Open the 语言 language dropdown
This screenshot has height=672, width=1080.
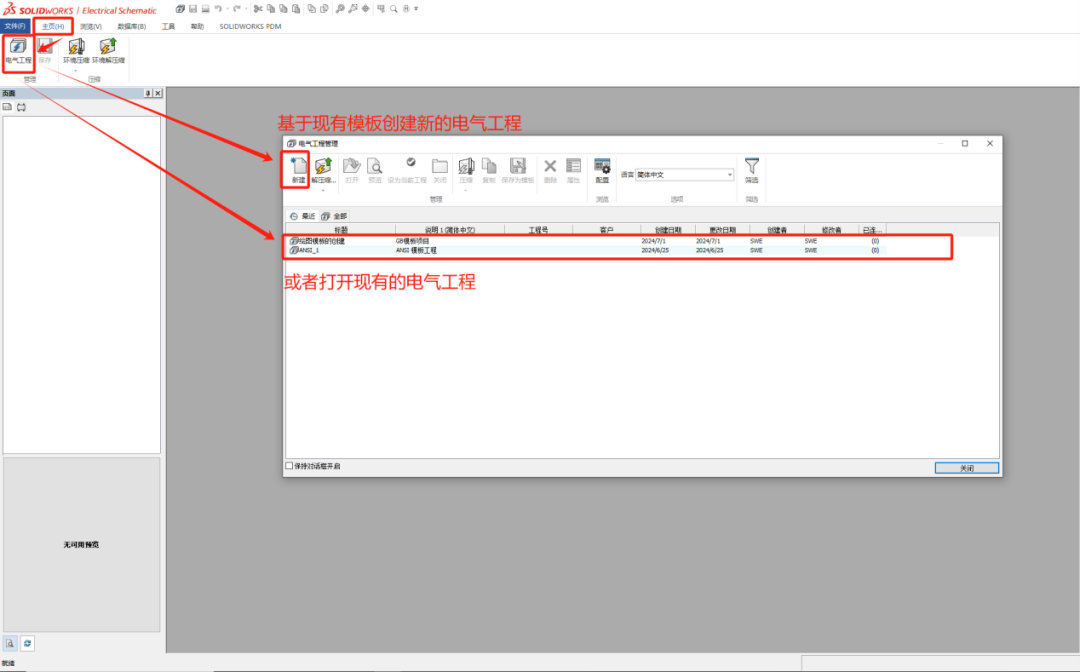click(730, 174)
